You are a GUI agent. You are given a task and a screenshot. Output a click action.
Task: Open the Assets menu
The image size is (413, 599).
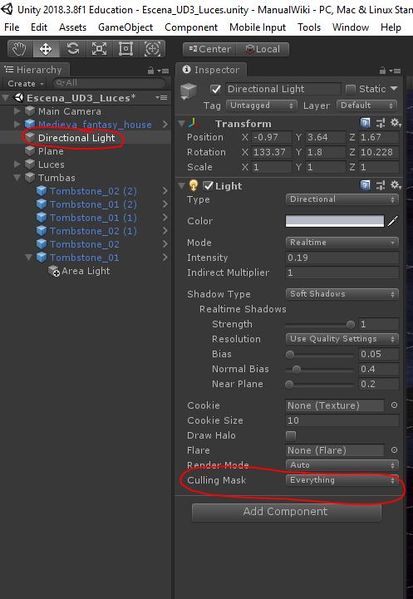coord(73,28)
